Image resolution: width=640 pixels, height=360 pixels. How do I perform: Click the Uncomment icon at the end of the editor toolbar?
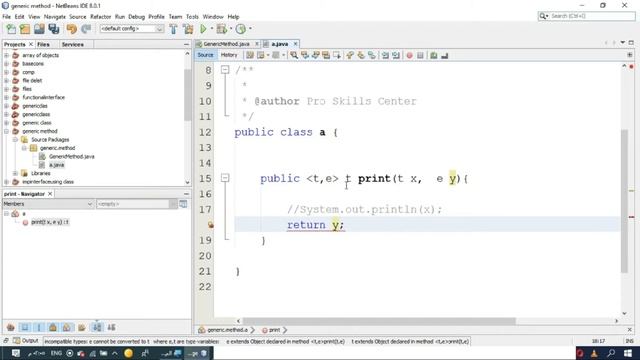pyautogui.click(x=444, y=55)
